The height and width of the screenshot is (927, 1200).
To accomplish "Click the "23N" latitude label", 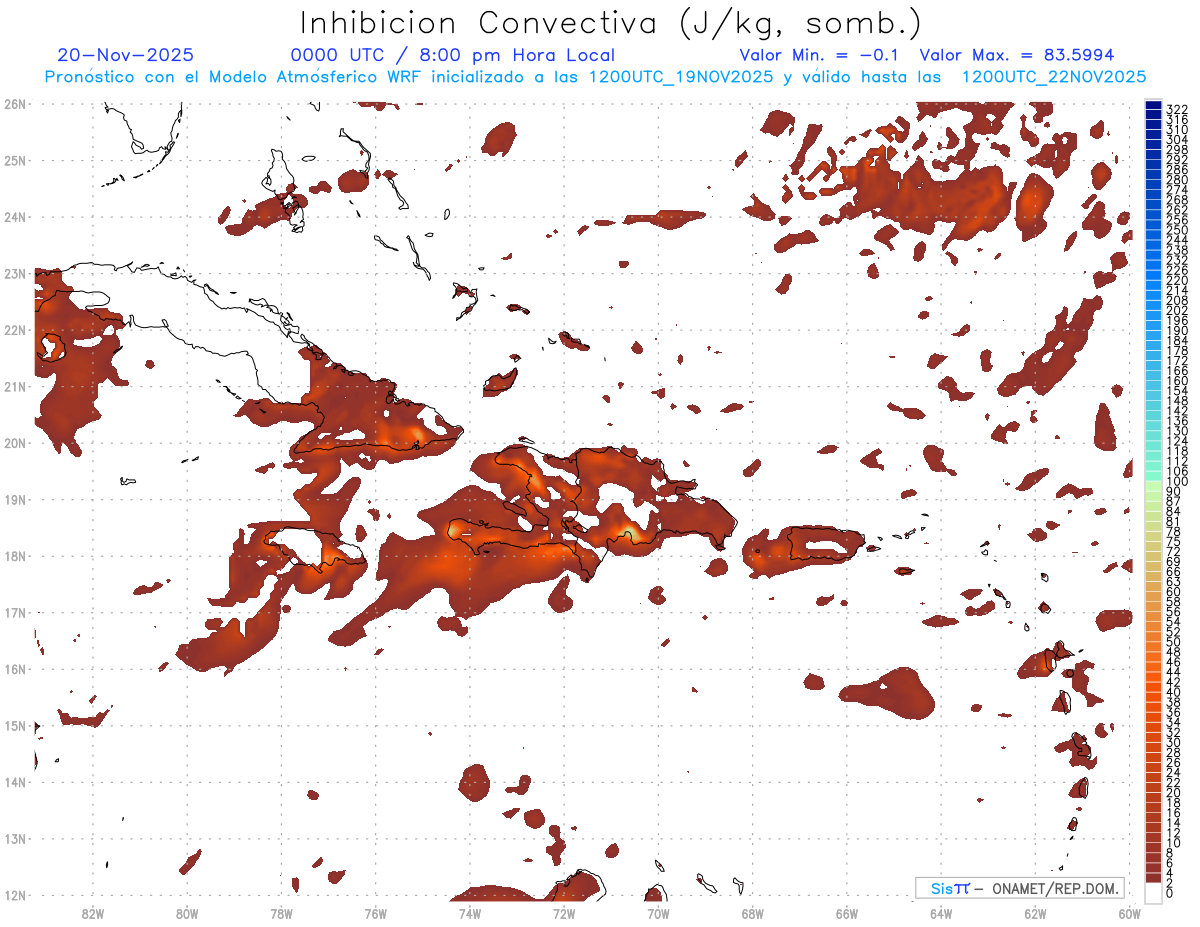I will click(15, 273).
